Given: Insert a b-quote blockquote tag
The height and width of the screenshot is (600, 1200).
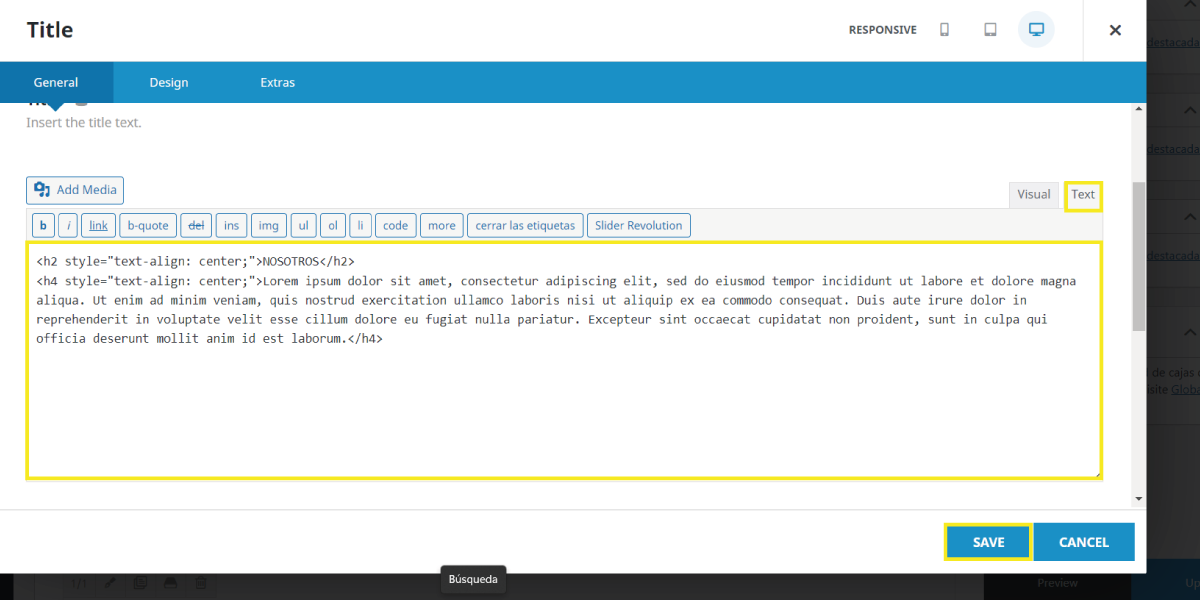Looking at the screenshot, I should [149, 225].
